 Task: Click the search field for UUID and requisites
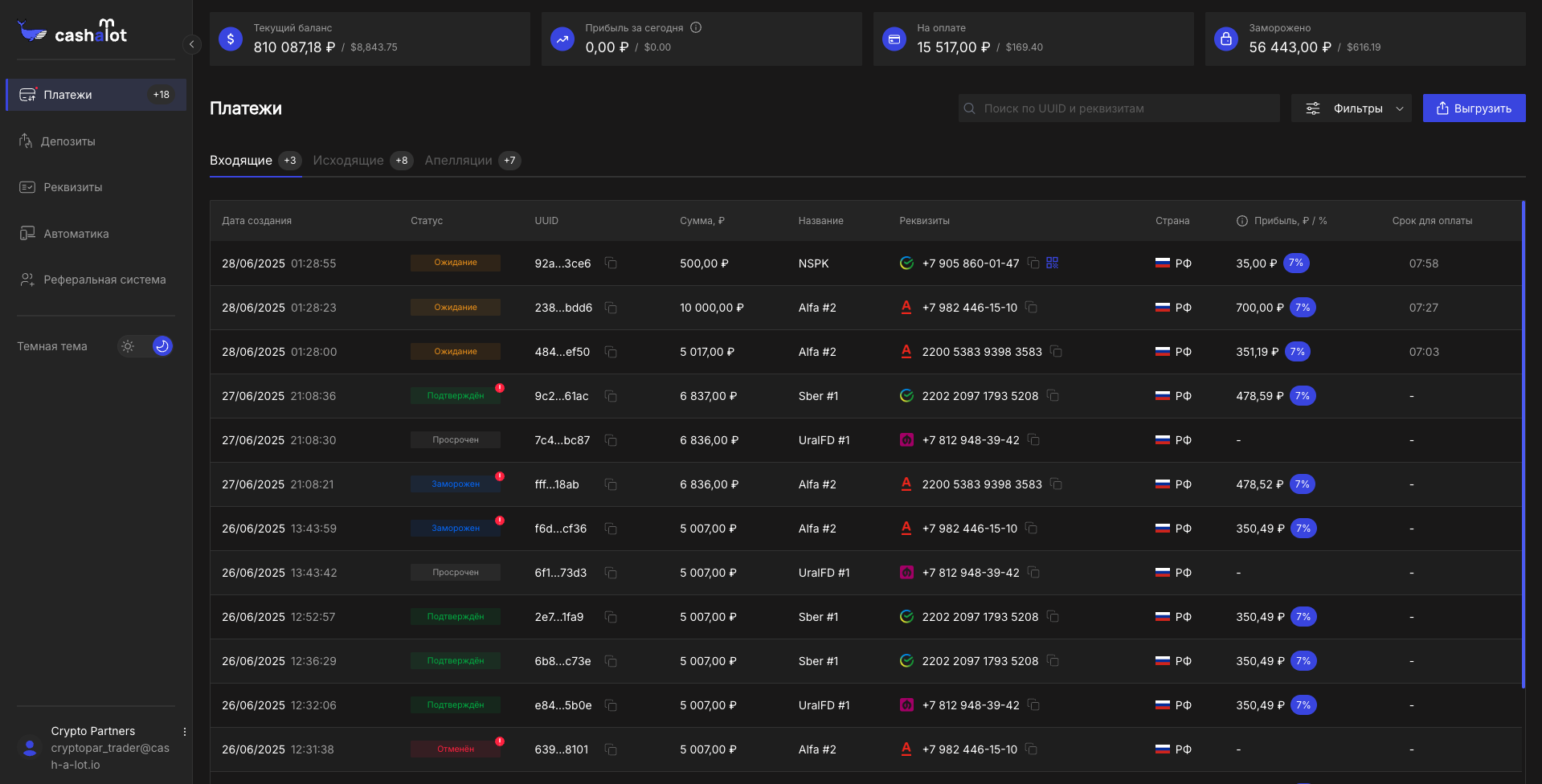pos(1119,108)
